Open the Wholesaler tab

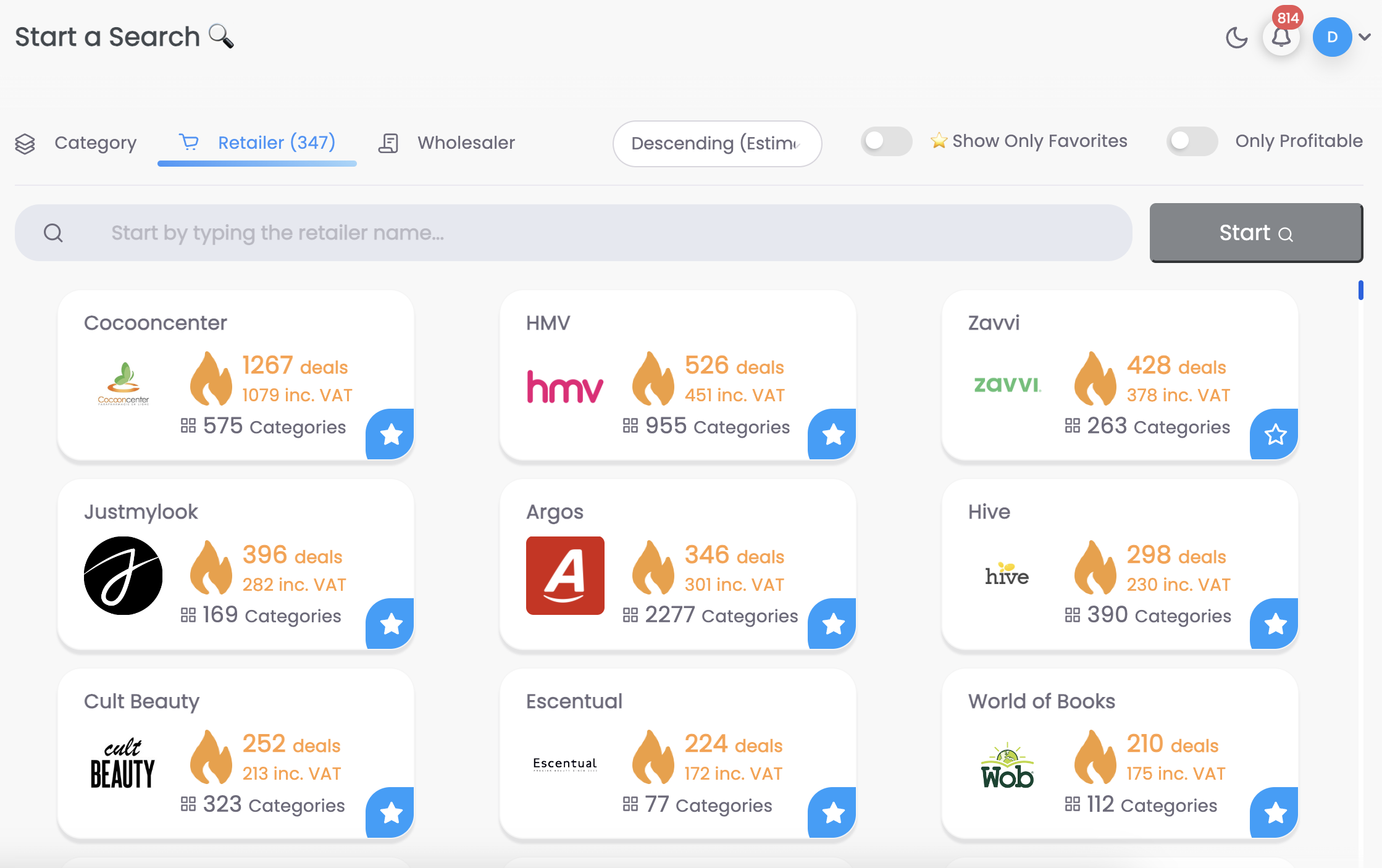[x=446, y=143]
